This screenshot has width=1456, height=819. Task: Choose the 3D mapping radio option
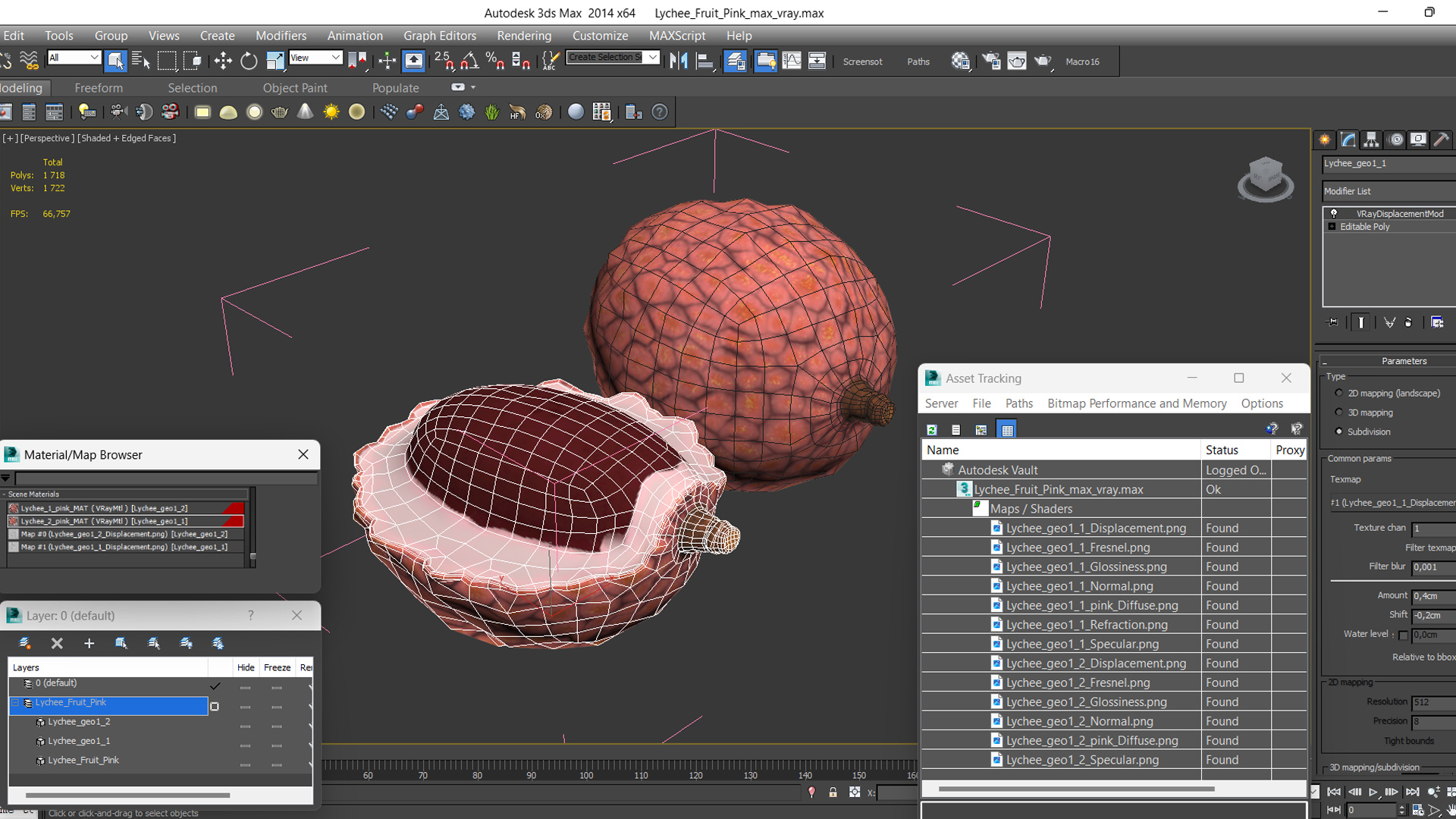point(1339,413)
